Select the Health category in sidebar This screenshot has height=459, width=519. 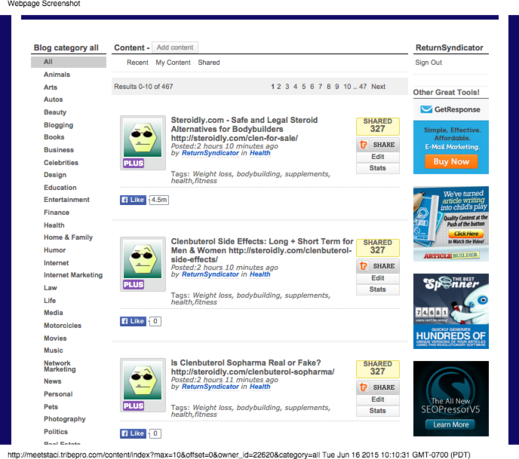[54, 226]
